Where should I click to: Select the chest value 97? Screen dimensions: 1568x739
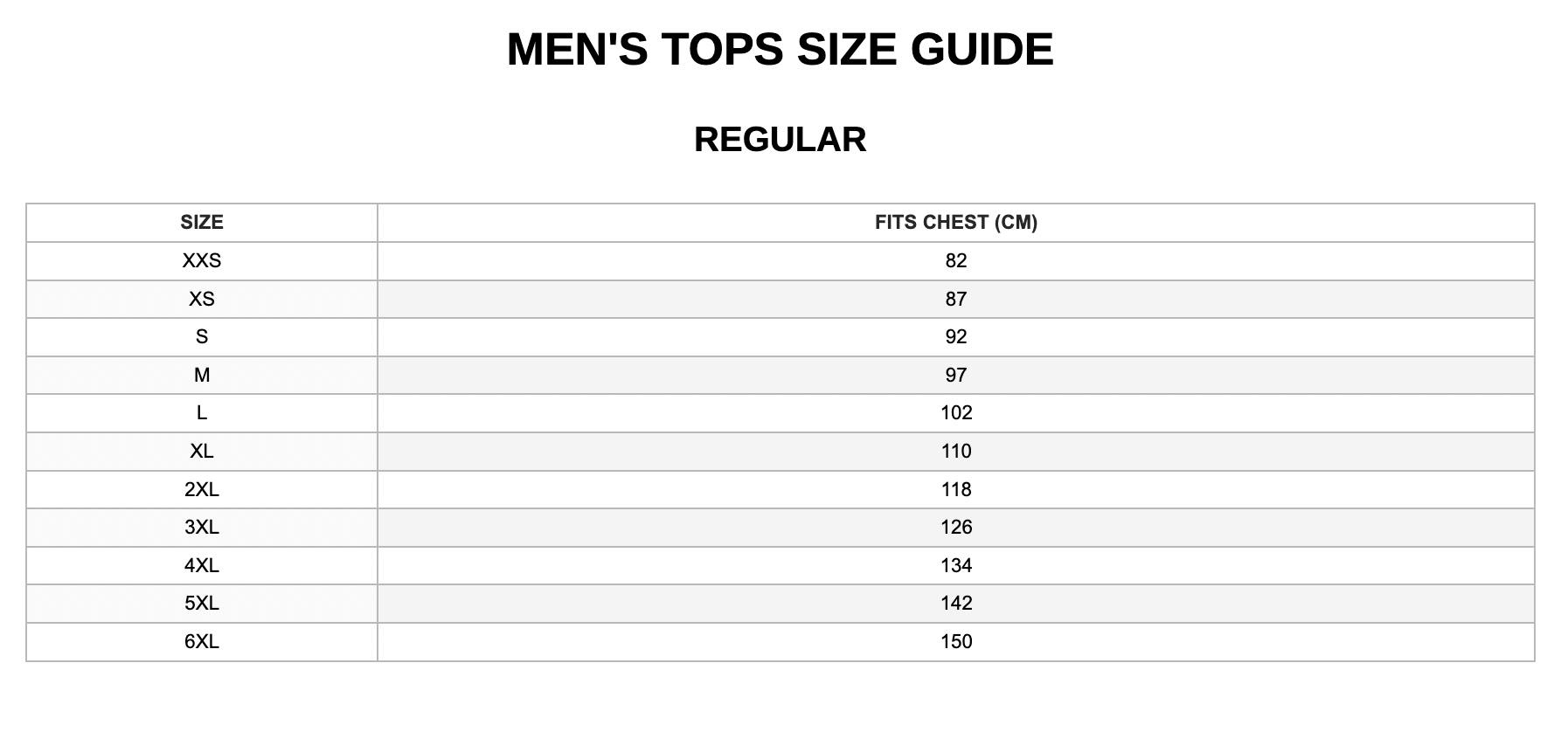pos(956,376)
